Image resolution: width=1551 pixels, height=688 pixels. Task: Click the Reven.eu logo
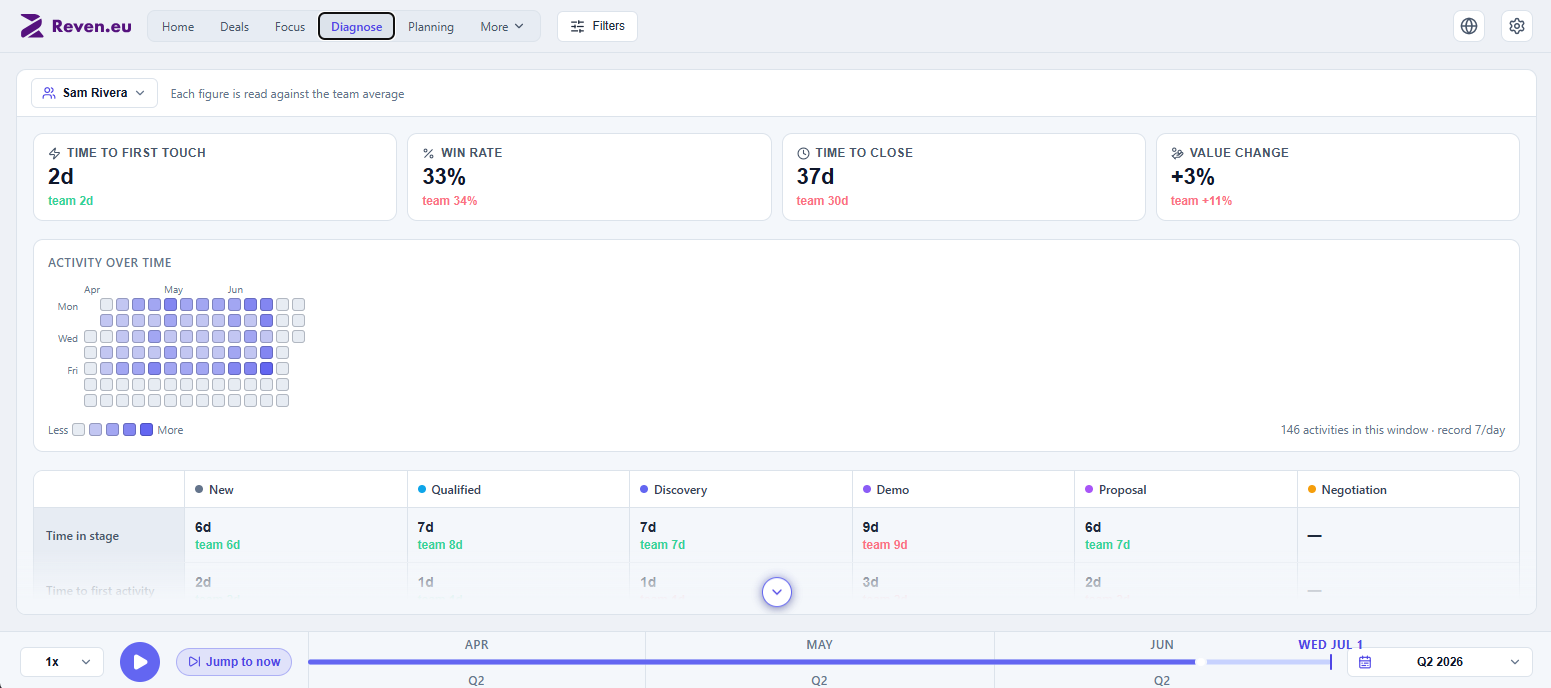tap(76, 27)
